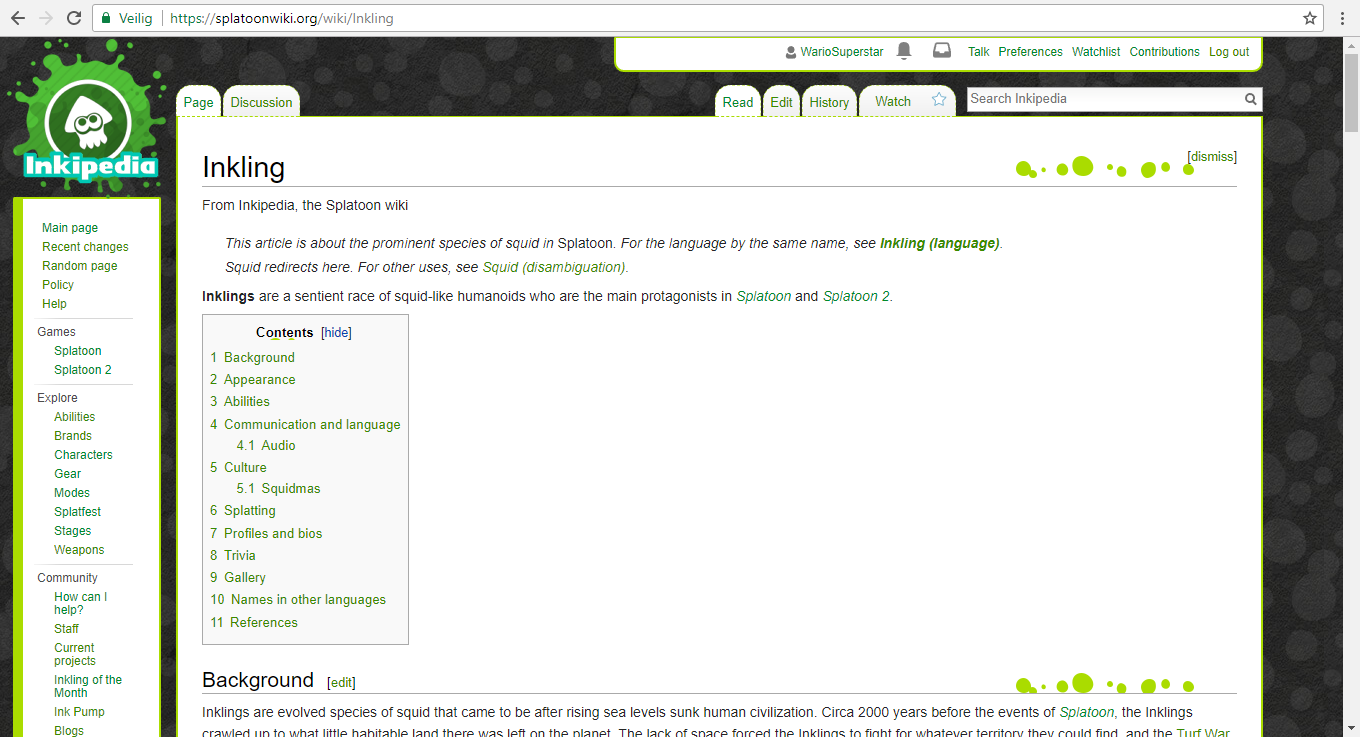
Task: Jump to Communication and language section
Action: [x=312, y=424]
